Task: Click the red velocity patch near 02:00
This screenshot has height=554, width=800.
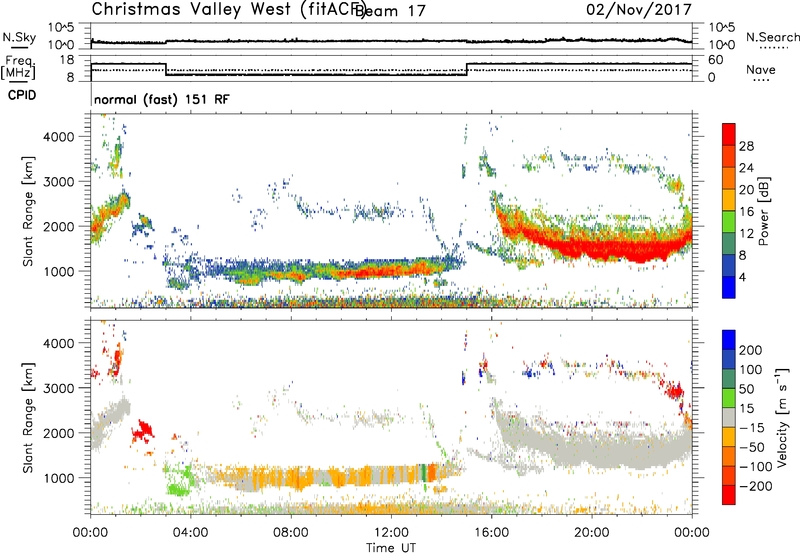Action: tap(143, 432)
